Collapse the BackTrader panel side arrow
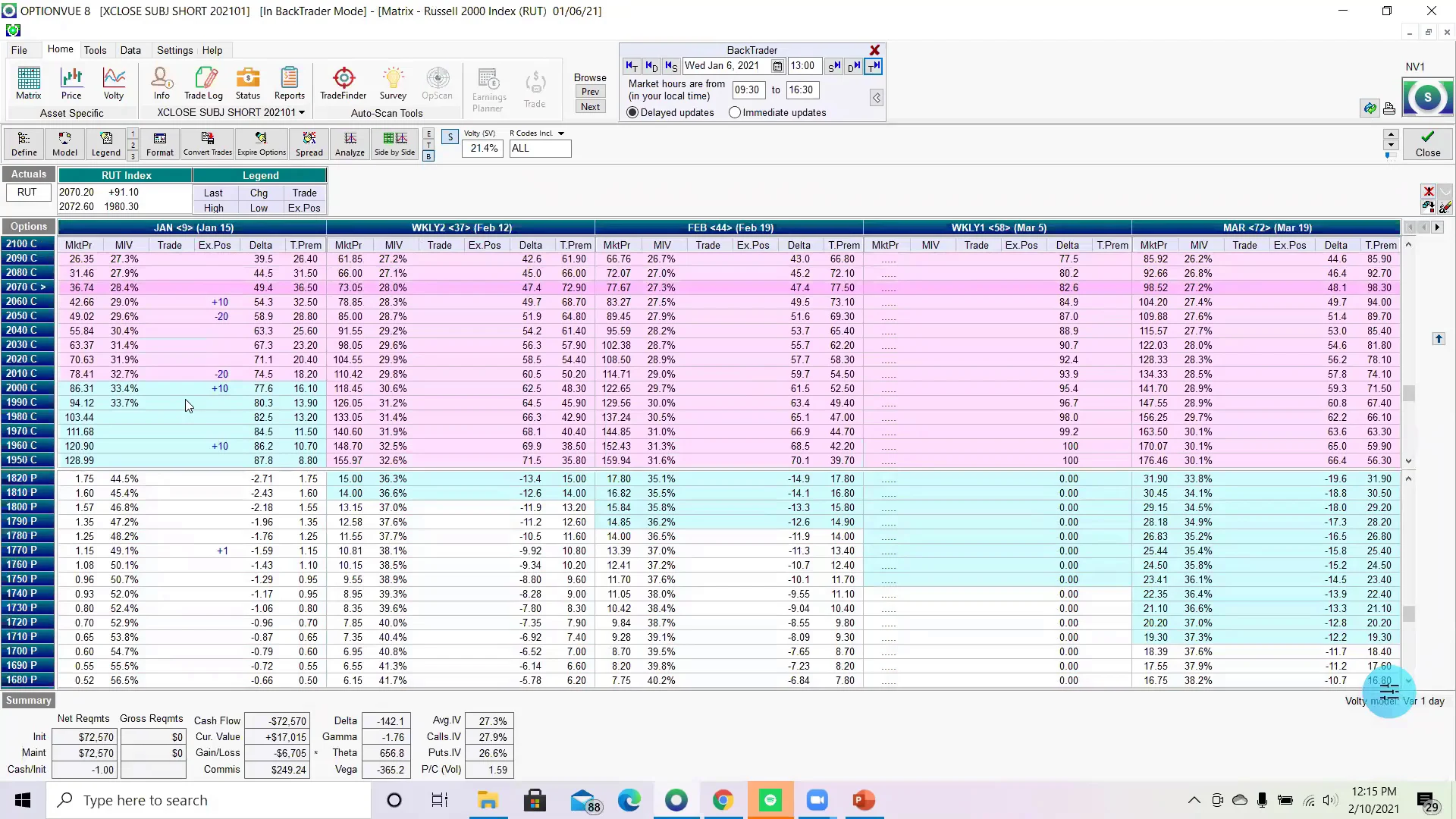The height and width of the screenshot is (819, 1456). pos(877,98)
